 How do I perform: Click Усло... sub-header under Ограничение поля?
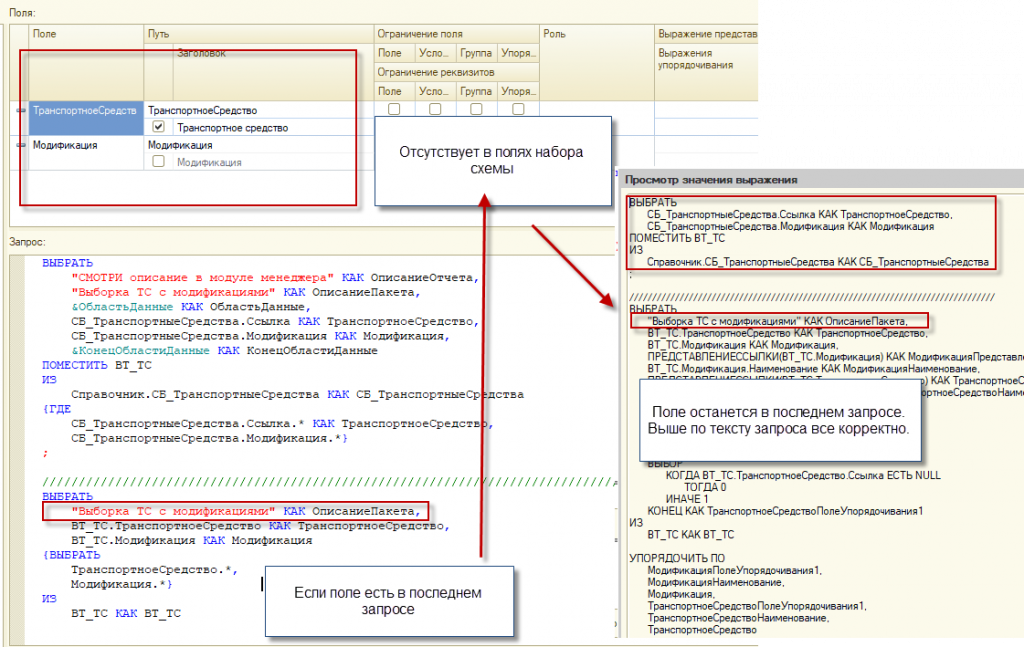[x=435, y=53]
